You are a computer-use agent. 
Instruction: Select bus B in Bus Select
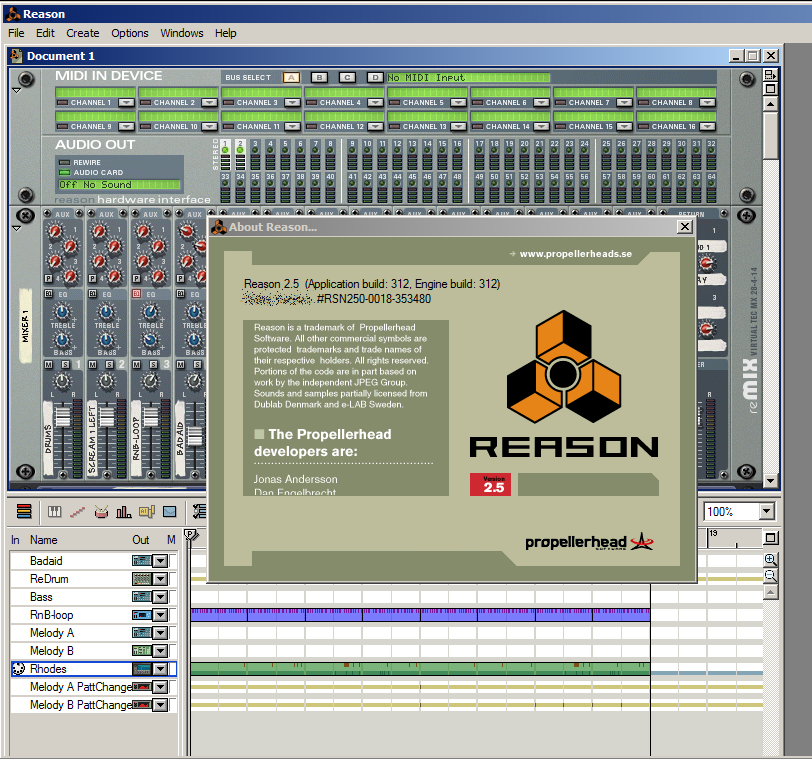(320, 78)
